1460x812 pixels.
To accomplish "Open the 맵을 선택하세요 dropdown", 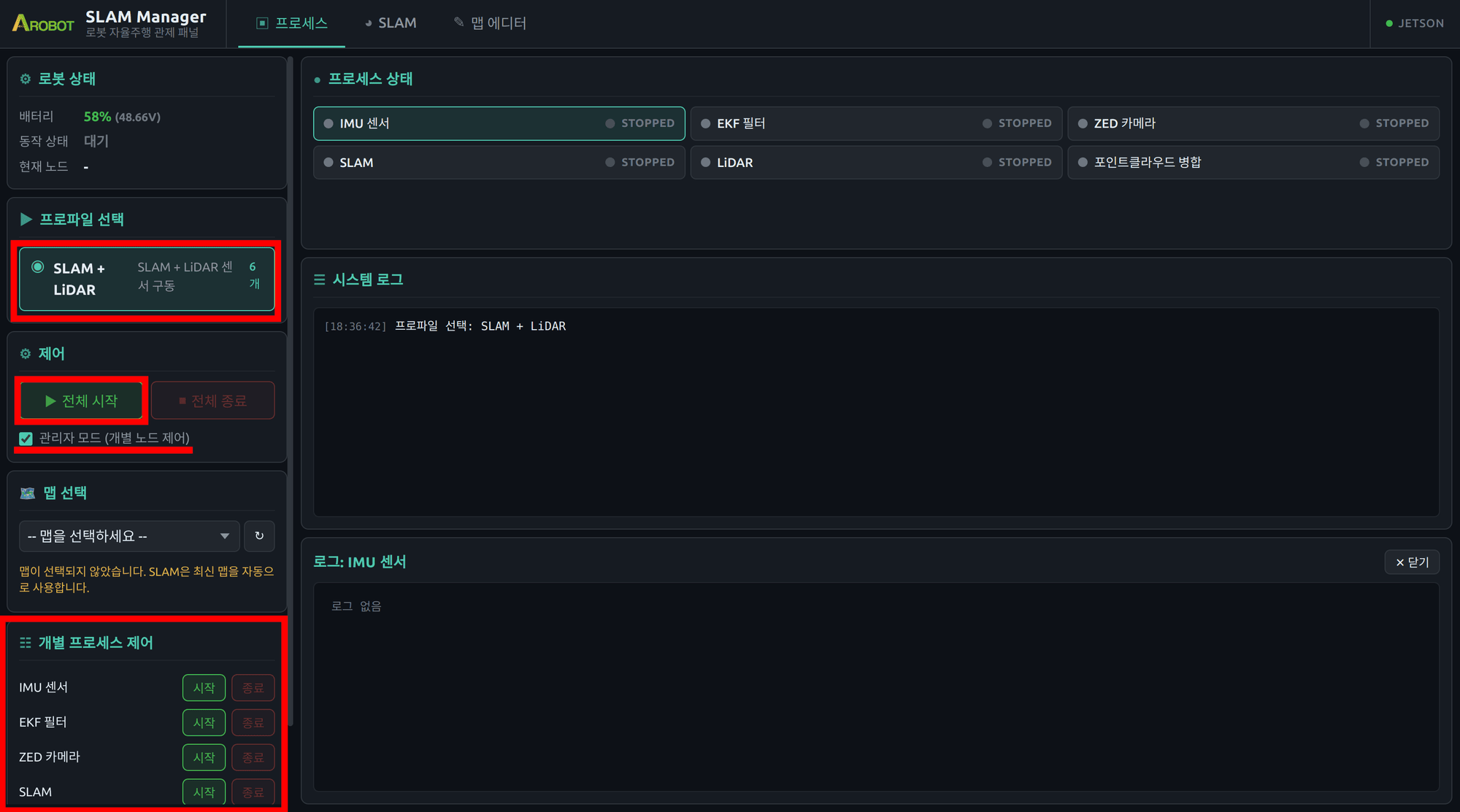I will [x=129, y=536].
